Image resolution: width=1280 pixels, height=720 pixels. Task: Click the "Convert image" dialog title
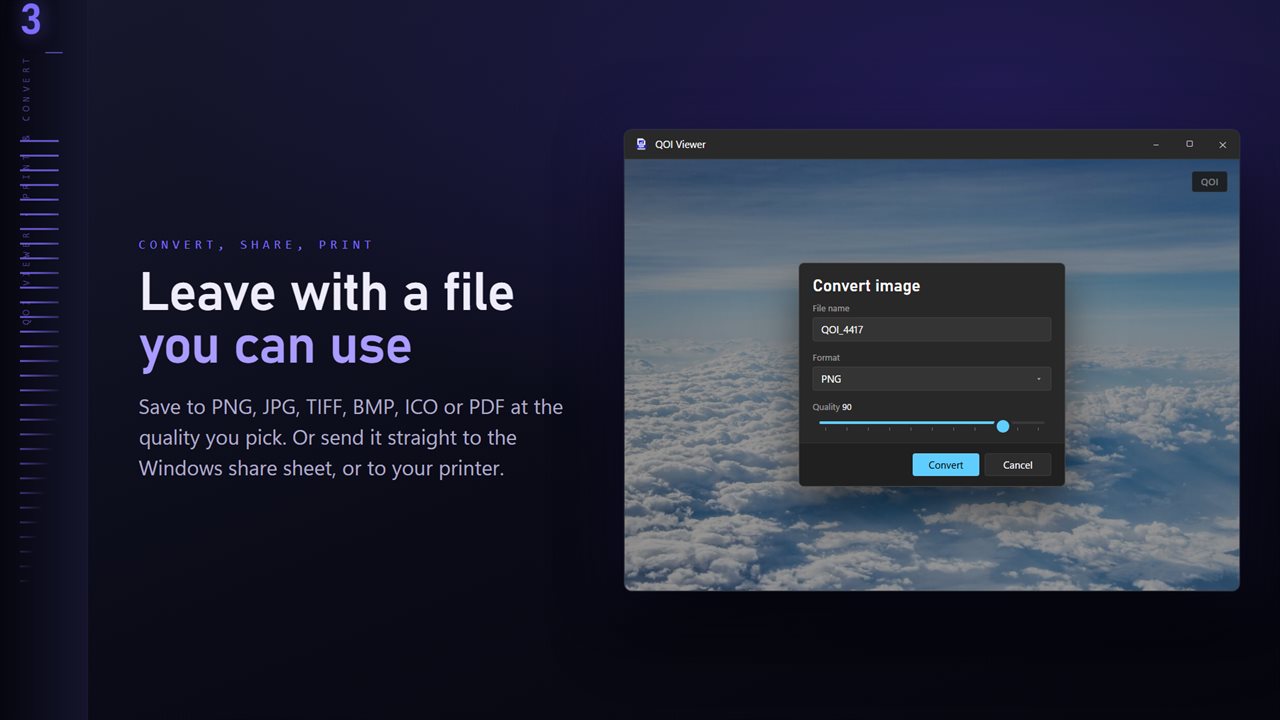pos(866,286)
